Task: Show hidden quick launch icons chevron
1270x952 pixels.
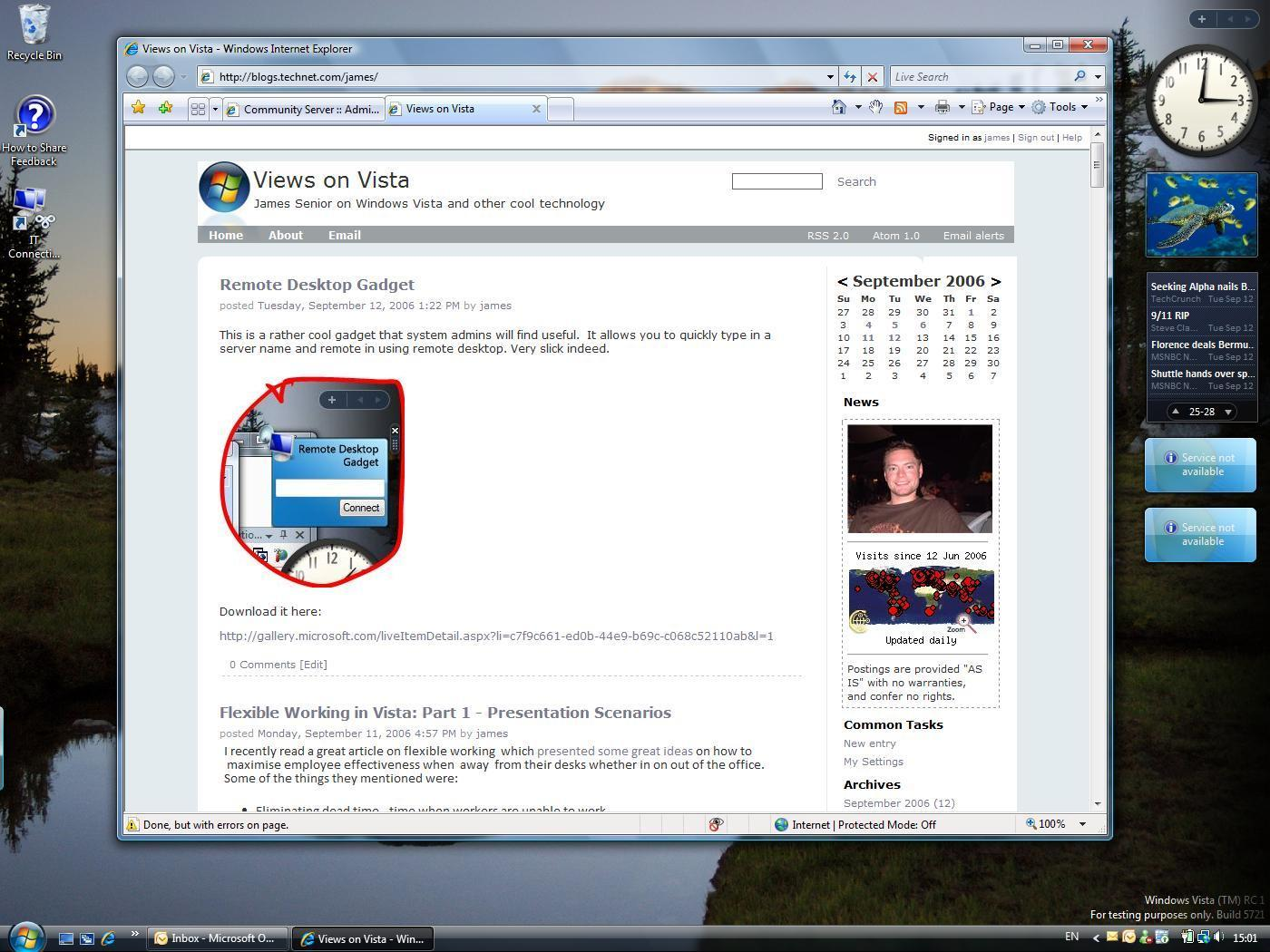Action: (x=134, y=934)
